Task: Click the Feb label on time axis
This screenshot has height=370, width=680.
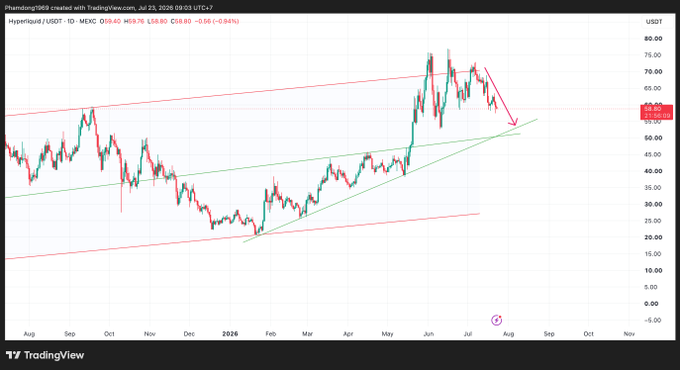Action: coord(271,334)
